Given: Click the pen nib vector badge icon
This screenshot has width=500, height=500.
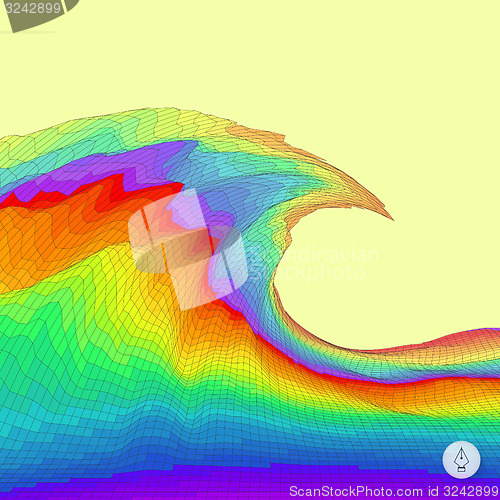Looking at the screenshot, I should 461,460.
